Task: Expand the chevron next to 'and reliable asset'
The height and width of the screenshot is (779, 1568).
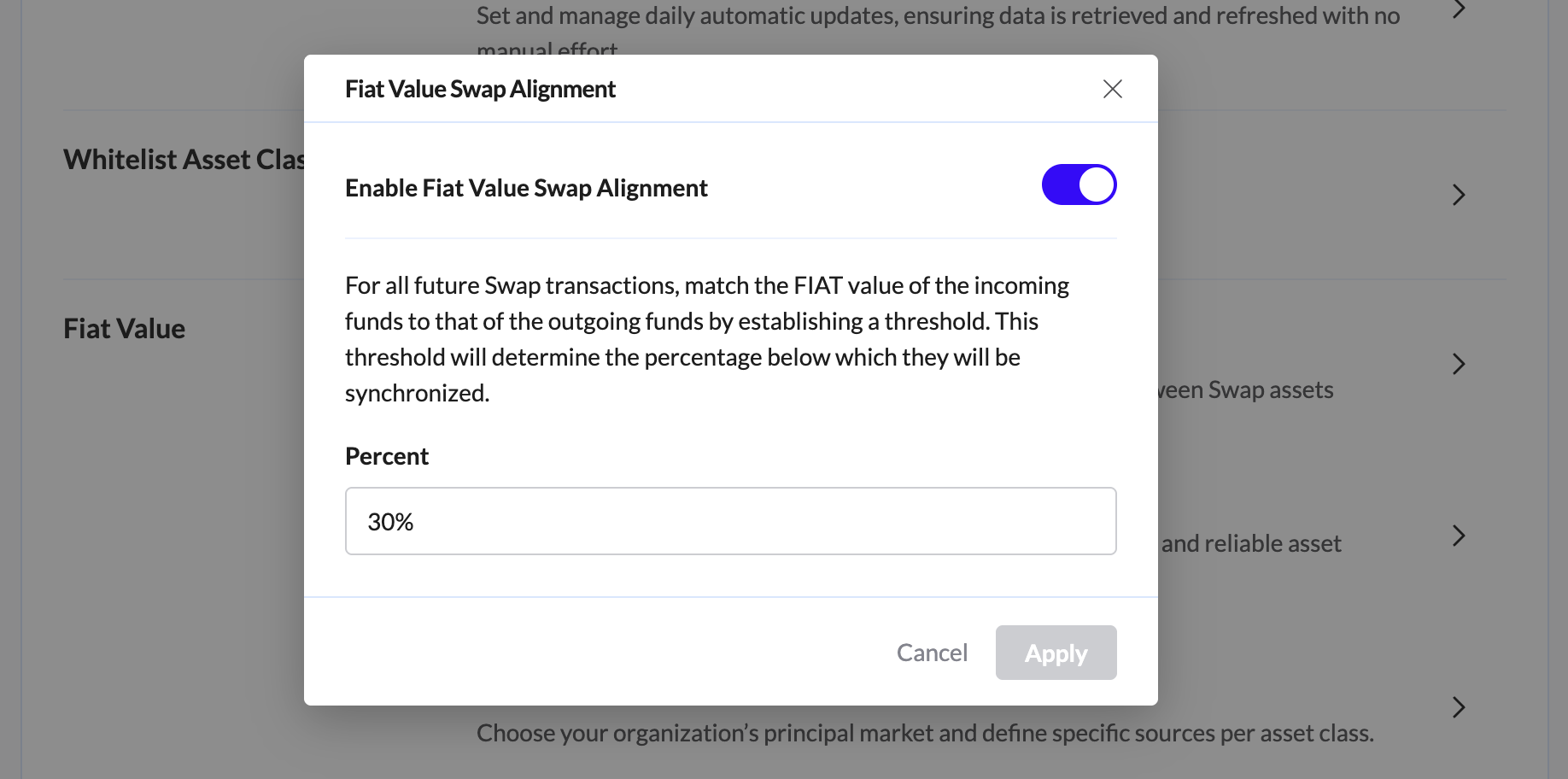Action: 1459,536
